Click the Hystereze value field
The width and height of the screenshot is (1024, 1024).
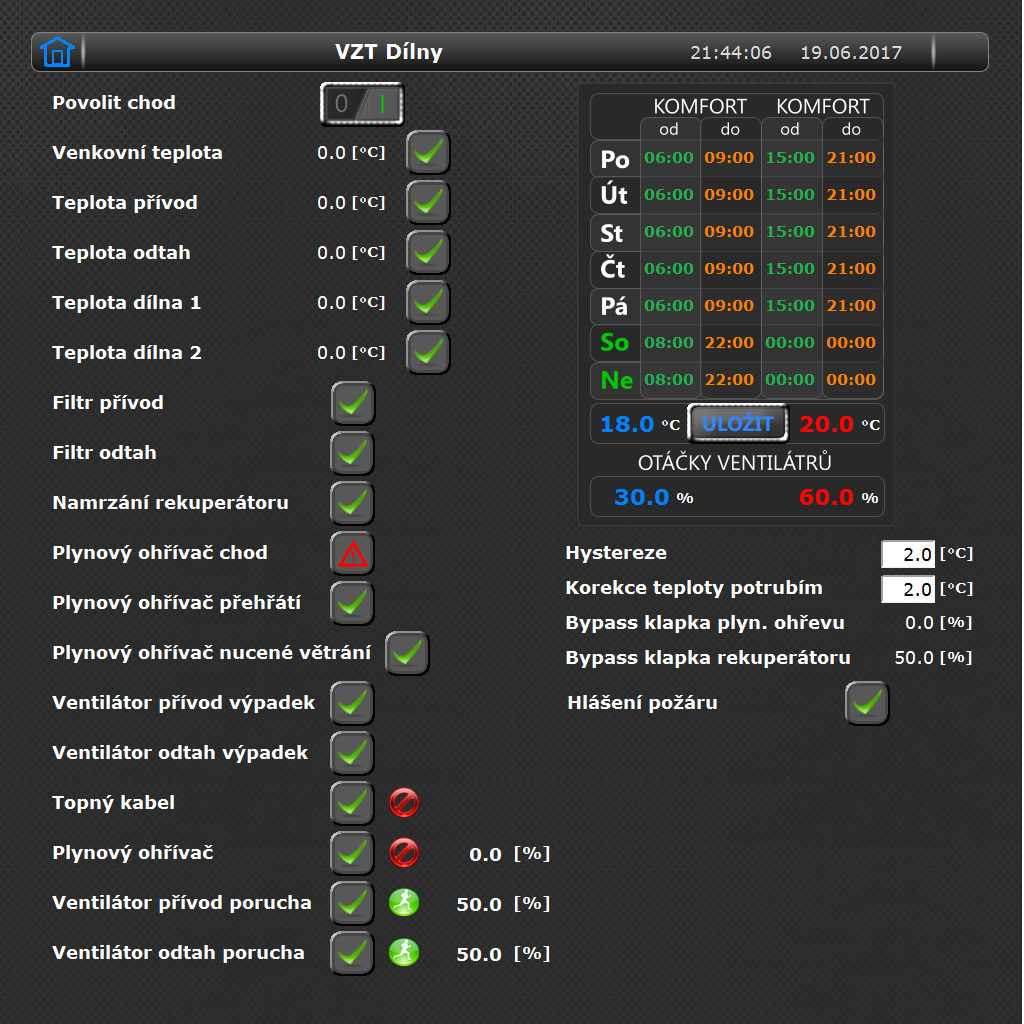908,554
